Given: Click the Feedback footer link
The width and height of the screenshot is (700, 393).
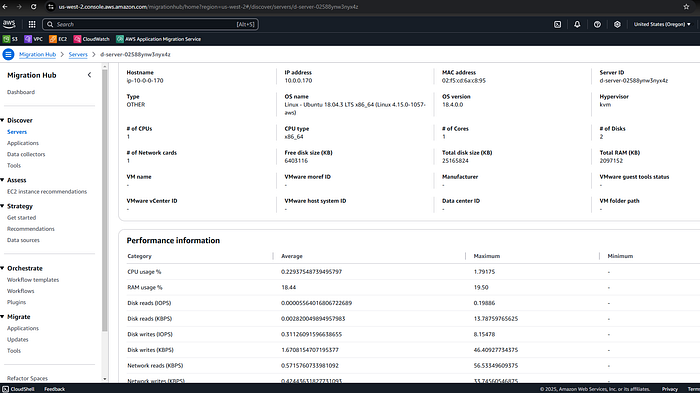Looking at the screenshot, I should tap(54, 389).
